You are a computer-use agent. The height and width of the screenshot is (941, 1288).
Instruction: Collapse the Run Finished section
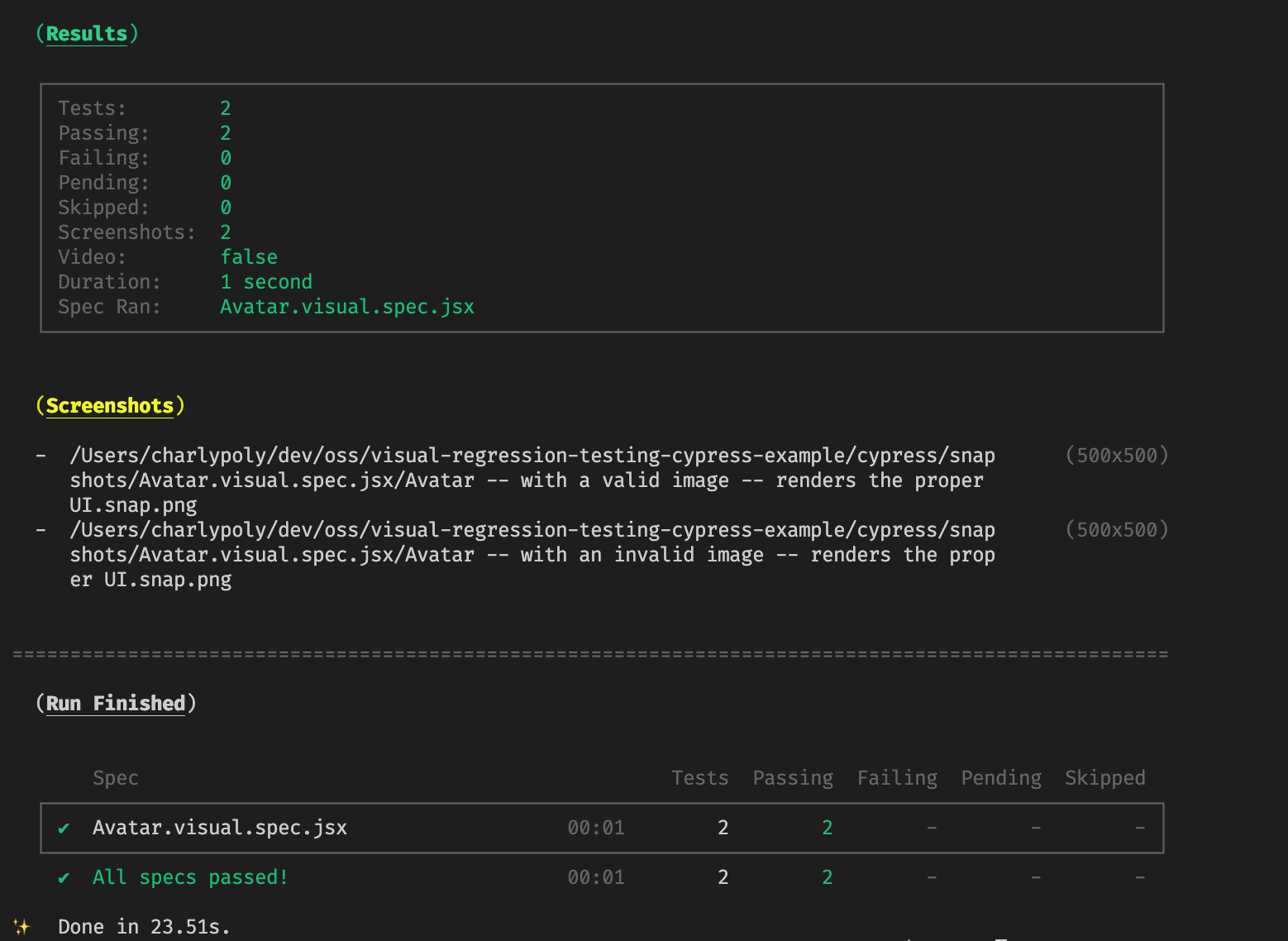(x=115, y=703)
